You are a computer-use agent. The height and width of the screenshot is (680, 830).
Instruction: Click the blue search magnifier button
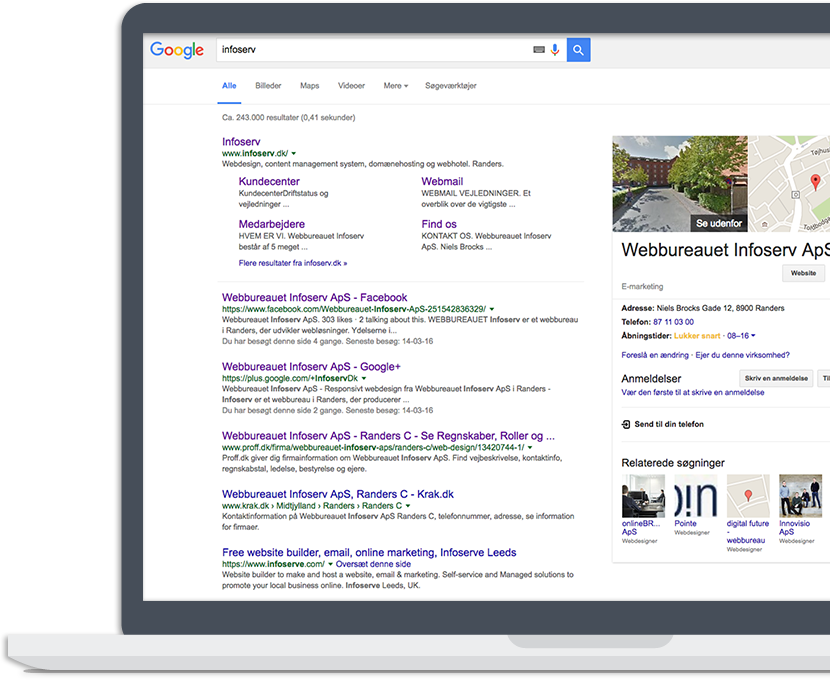click(x=579, y=50)
